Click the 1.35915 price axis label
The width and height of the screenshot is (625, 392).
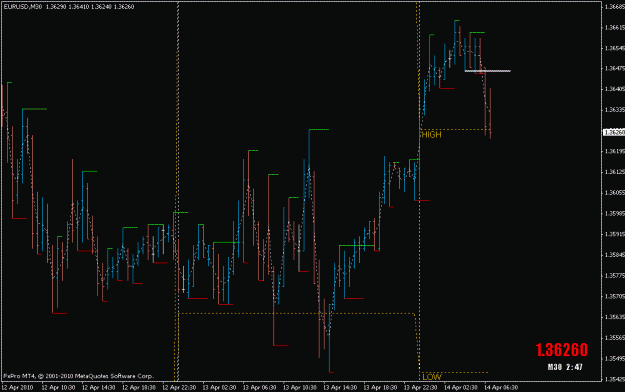click(x=614, y=234)
